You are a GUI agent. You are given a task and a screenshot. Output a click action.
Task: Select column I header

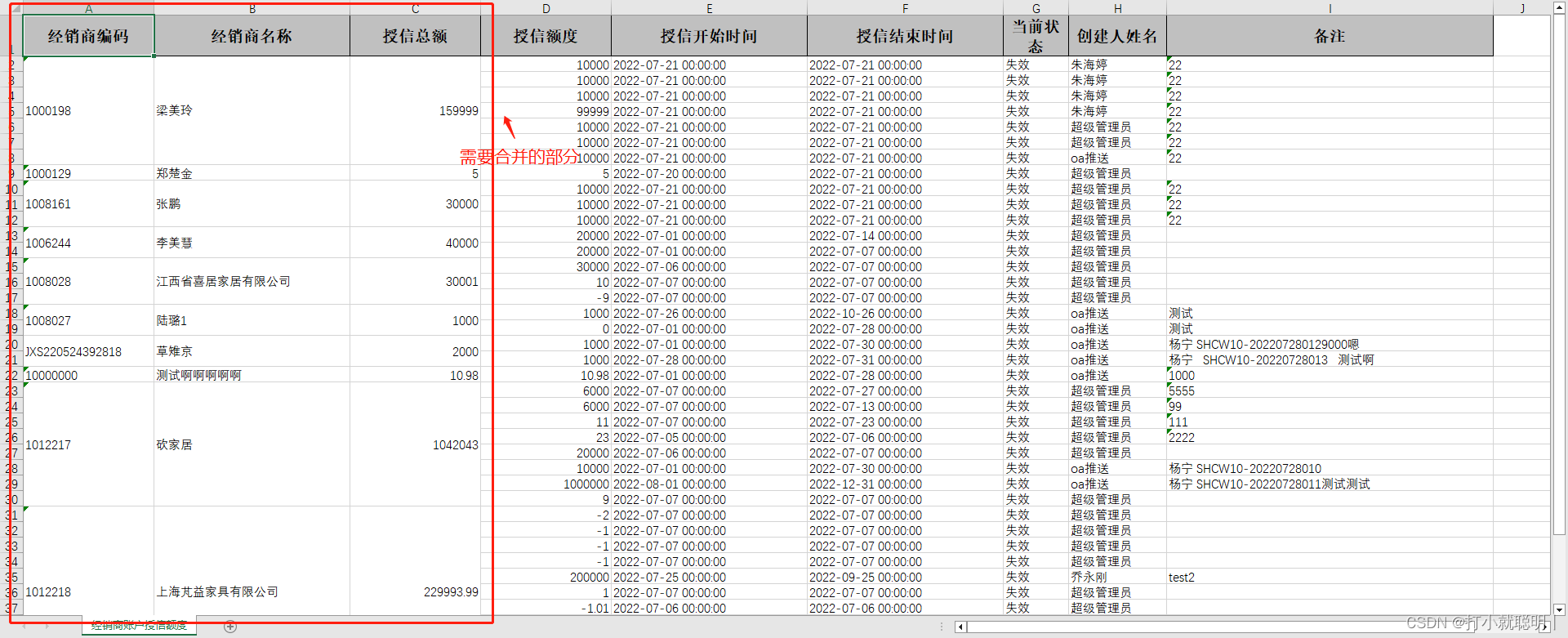point(1330,9)
